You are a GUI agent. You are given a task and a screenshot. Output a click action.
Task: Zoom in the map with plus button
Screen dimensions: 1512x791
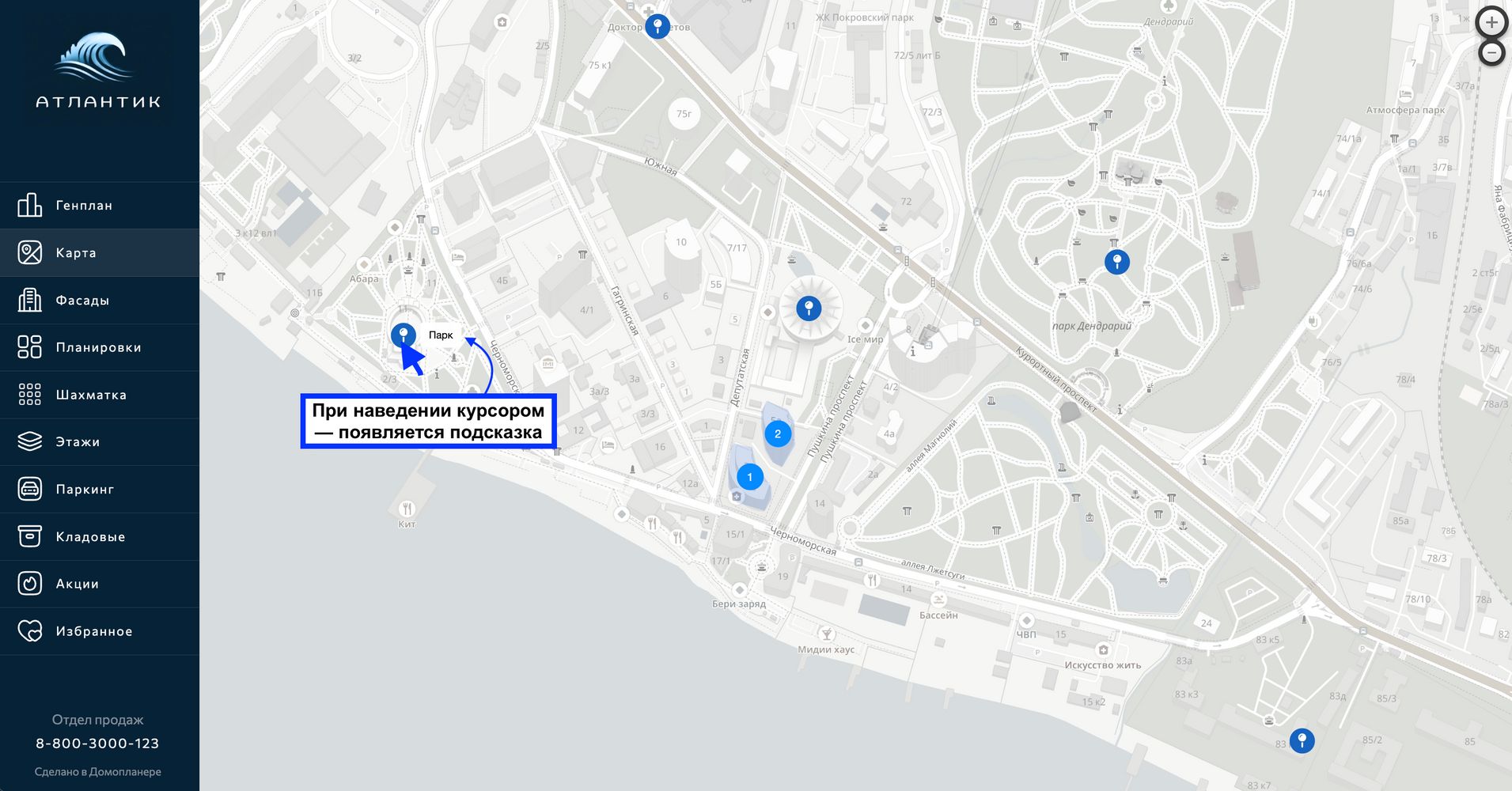pyautogui.click(x=1491, y=22)
